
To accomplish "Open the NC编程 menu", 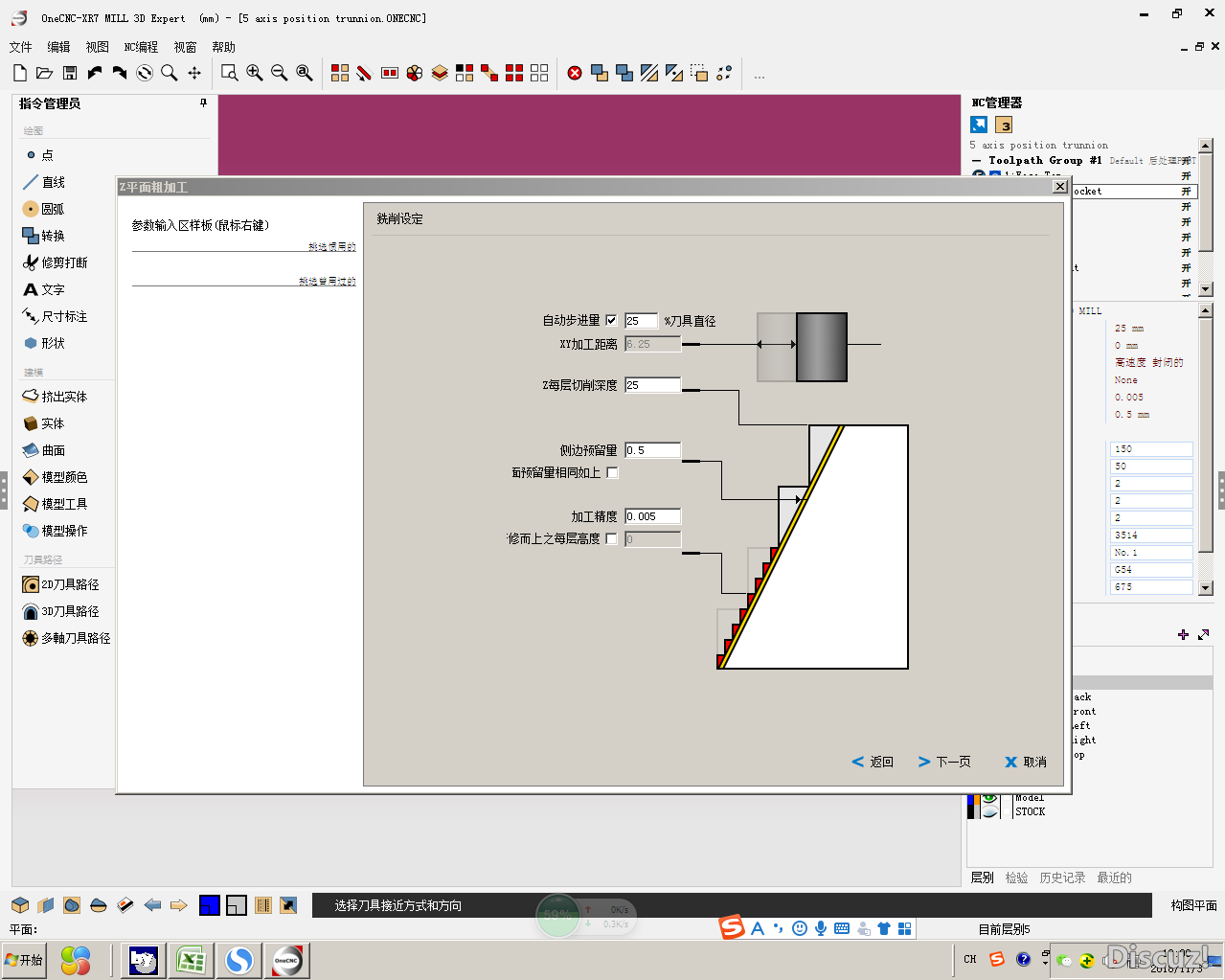I will click(x=141, y=47).
